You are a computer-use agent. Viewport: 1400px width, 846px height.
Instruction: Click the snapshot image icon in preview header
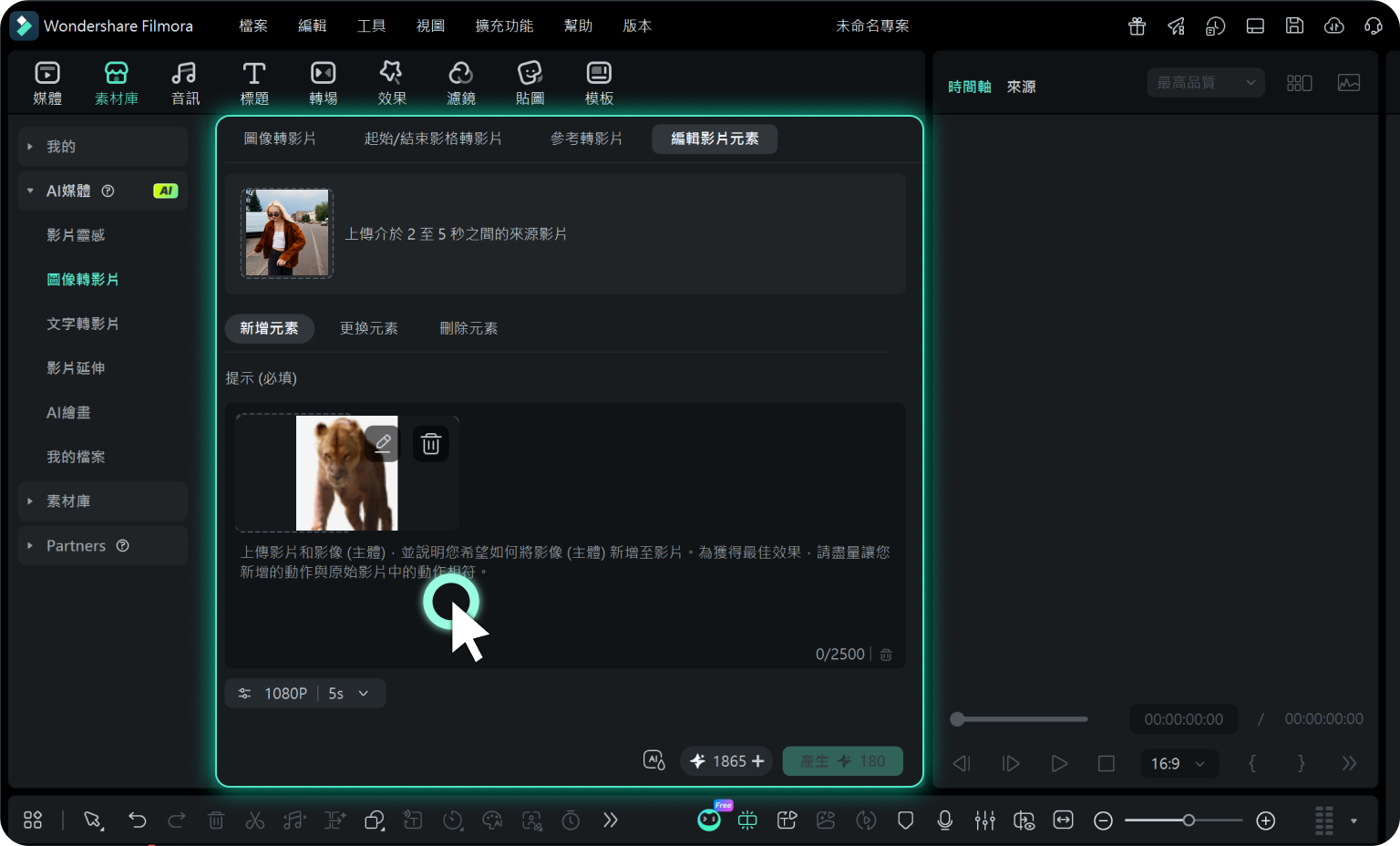1349,83
